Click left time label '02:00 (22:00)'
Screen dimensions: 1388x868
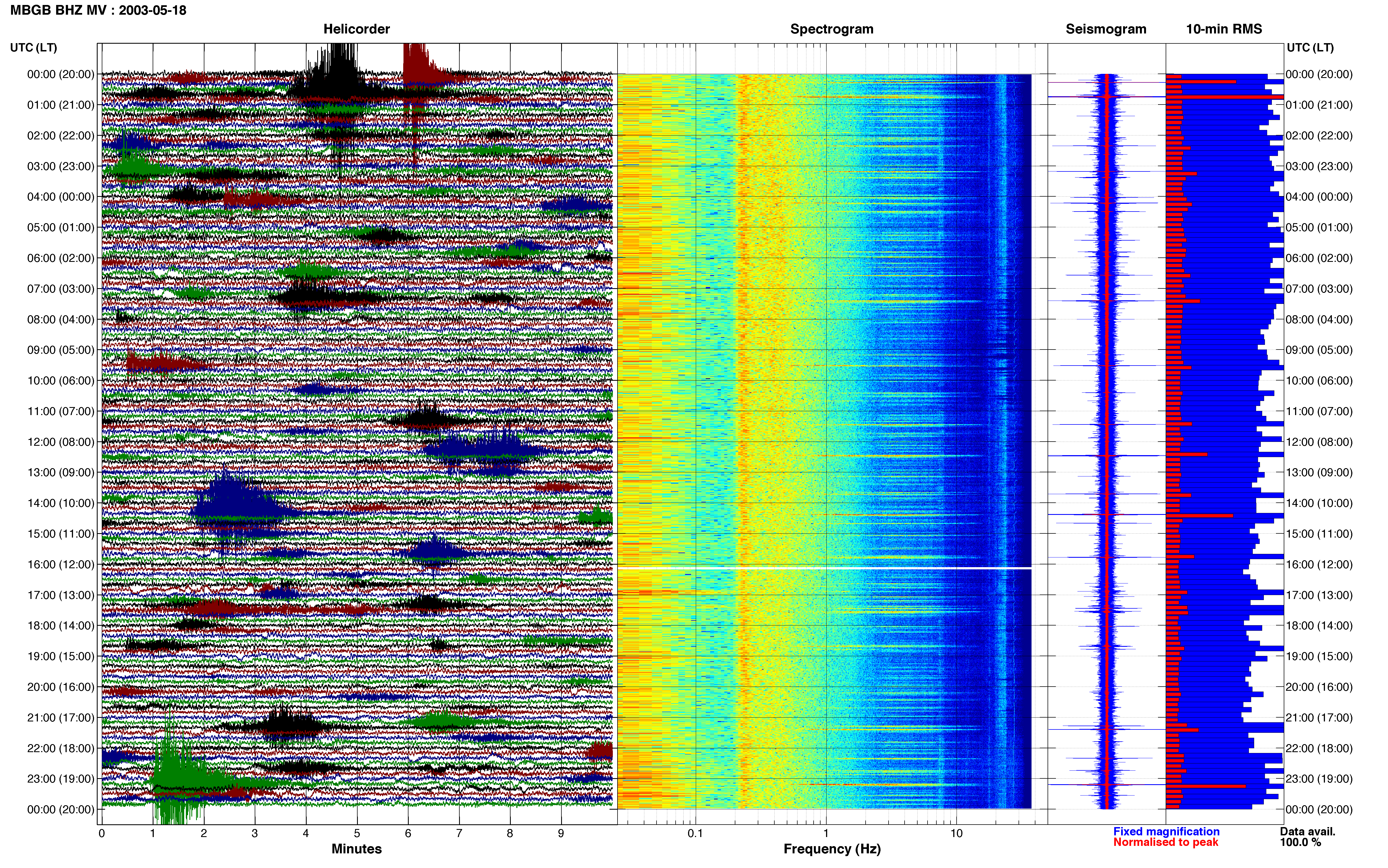[61, 135]
